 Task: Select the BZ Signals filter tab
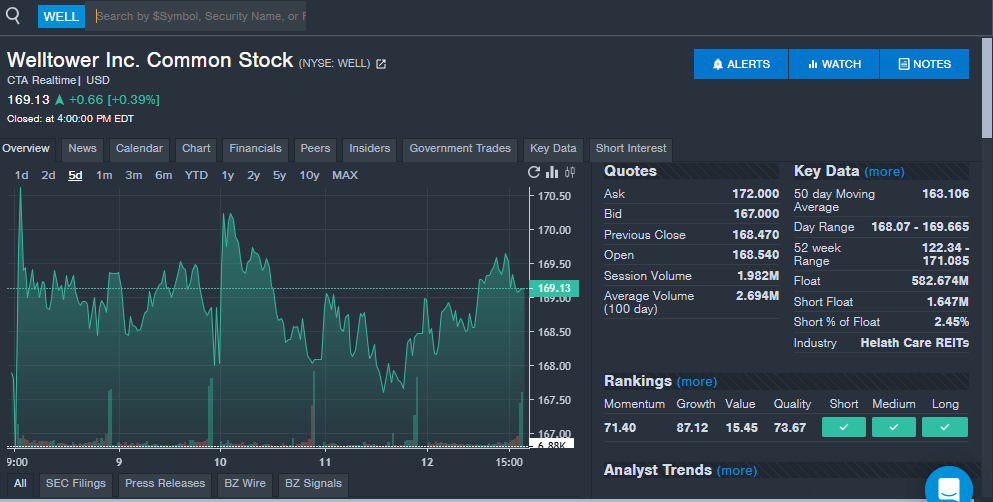pyautogui.click(x=313, y=484)
